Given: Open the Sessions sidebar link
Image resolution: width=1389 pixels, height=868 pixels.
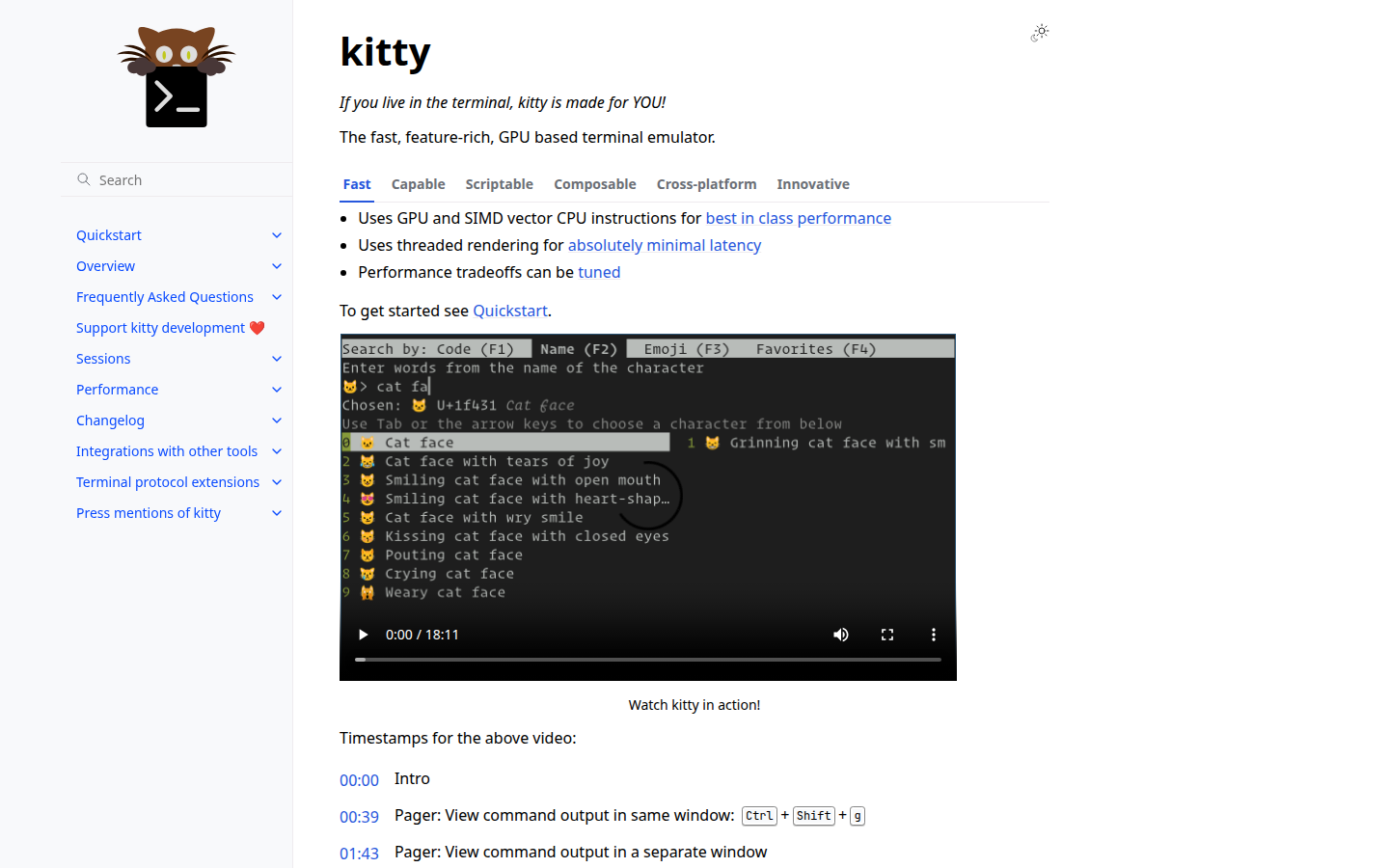Looking at the screenshot, I should (x=103, y=359).
